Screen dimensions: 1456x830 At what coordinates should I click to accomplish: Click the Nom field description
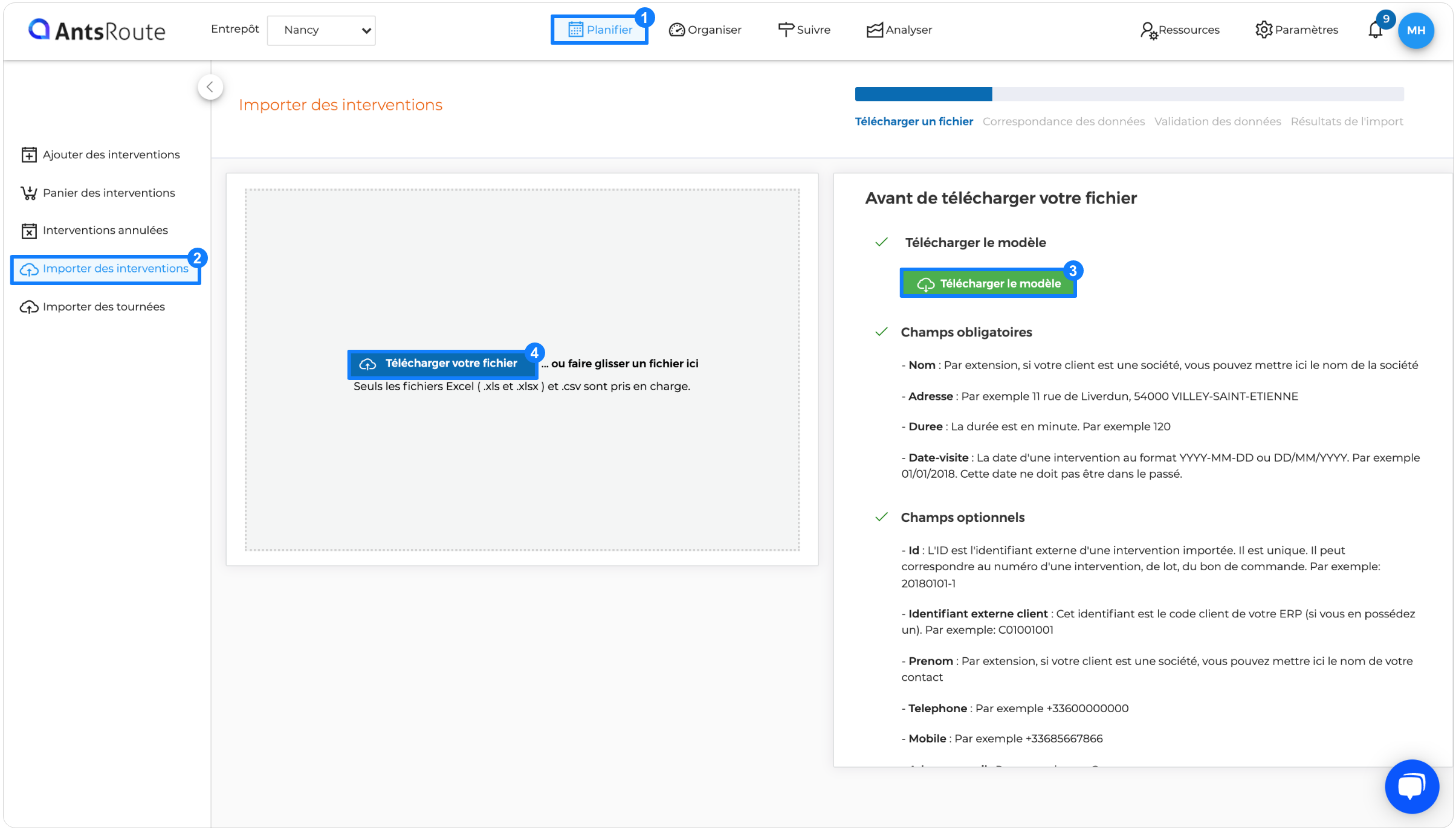[1160, 365]
